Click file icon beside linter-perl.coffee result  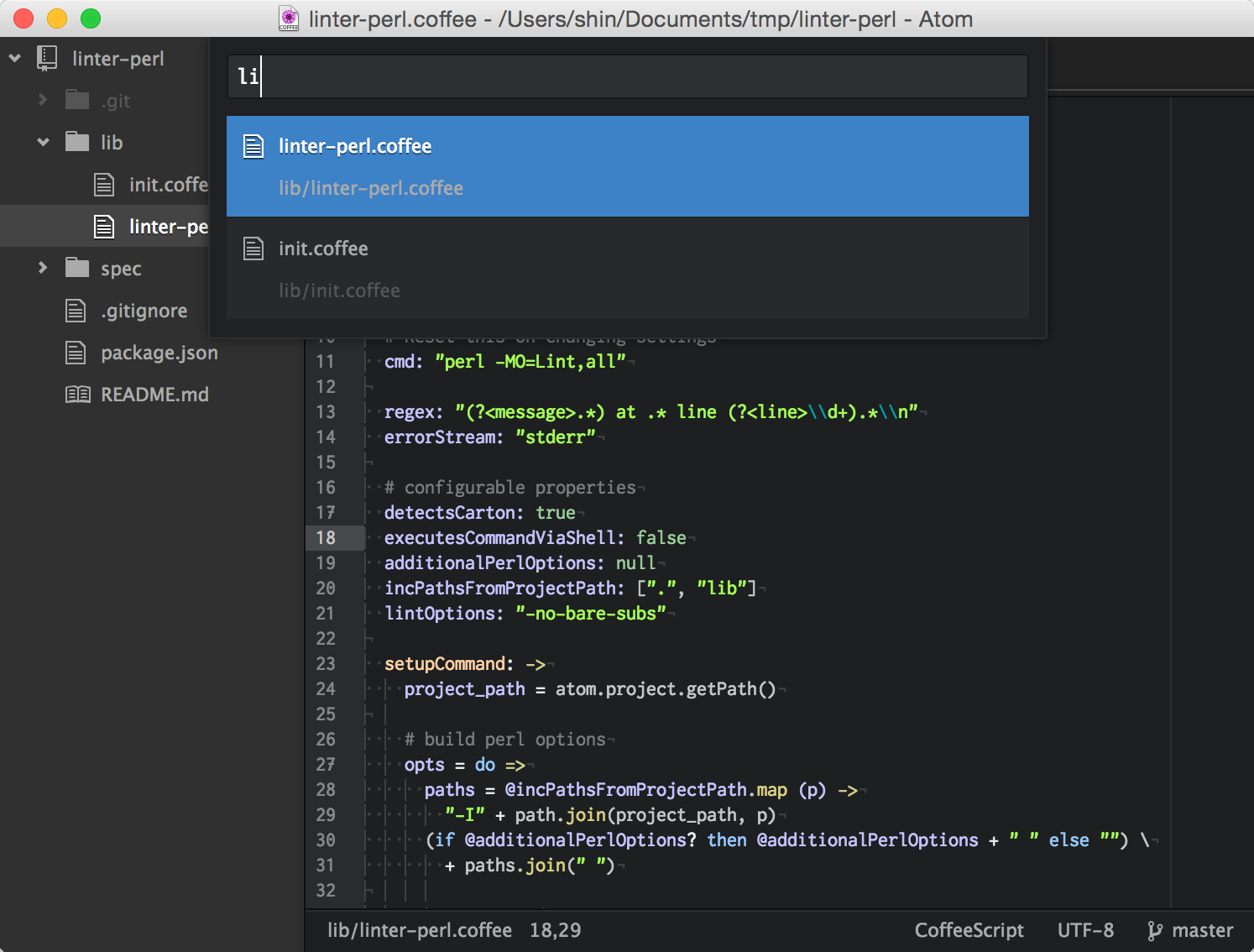(253, 147)
